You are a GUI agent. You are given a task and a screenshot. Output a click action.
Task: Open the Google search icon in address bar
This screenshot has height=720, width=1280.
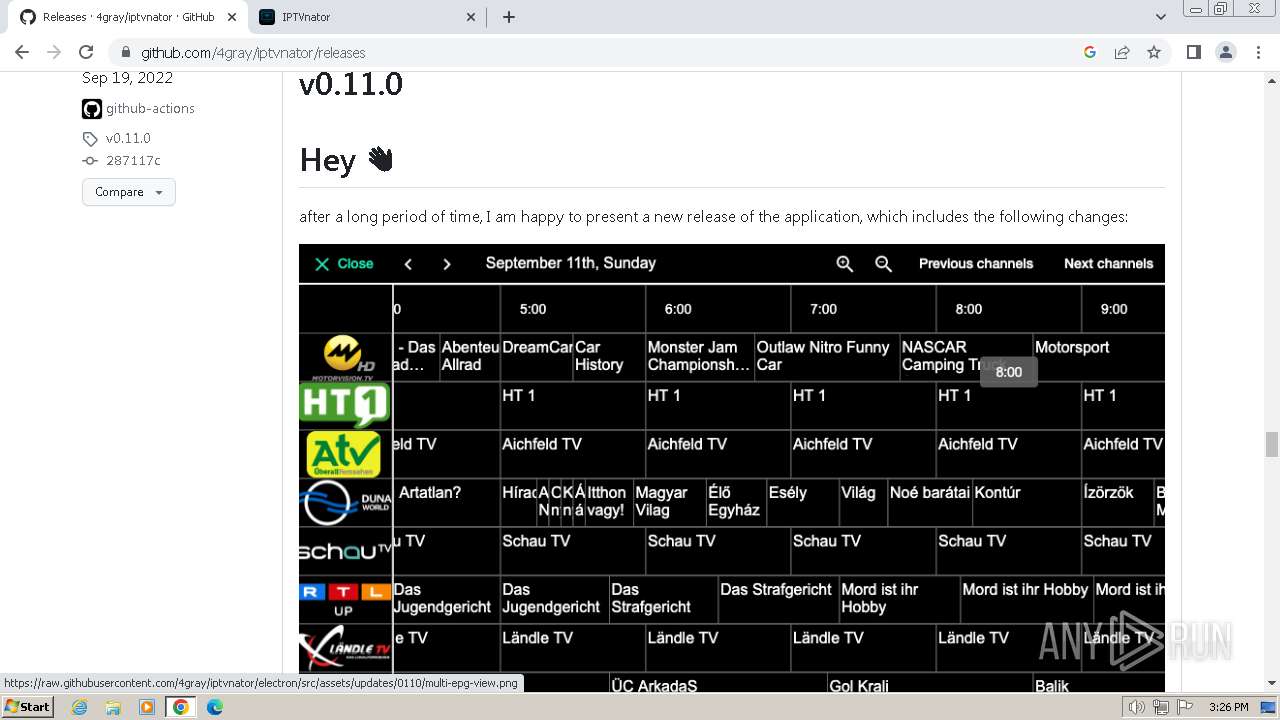(x=1090, y=52)
